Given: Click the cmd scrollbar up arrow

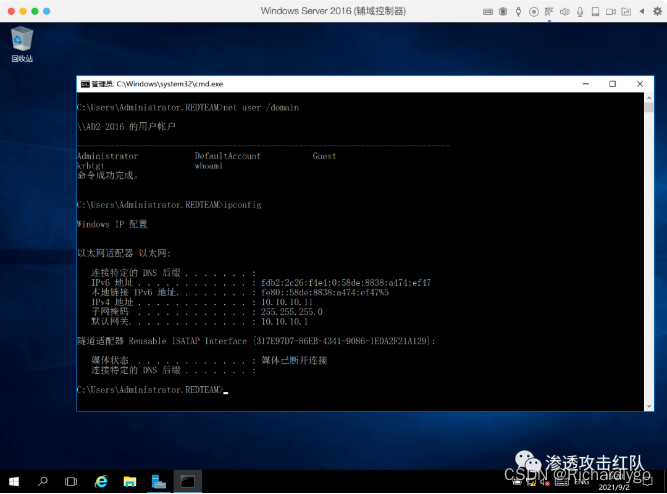Looking at the screenshot, I should pos(649,98).
